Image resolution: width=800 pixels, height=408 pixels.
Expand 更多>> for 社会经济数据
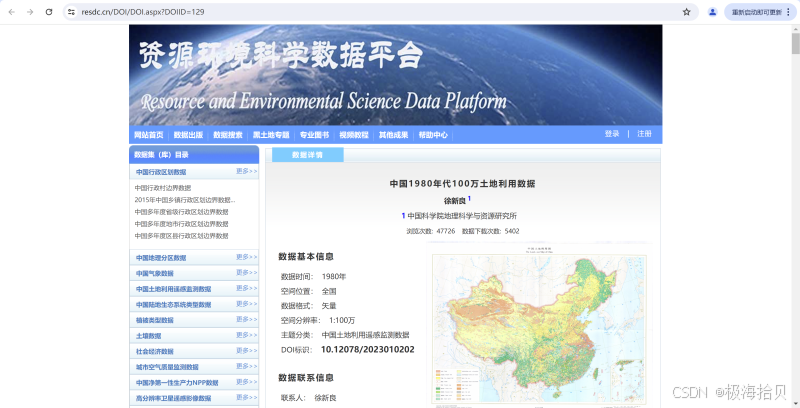[246, 351]
